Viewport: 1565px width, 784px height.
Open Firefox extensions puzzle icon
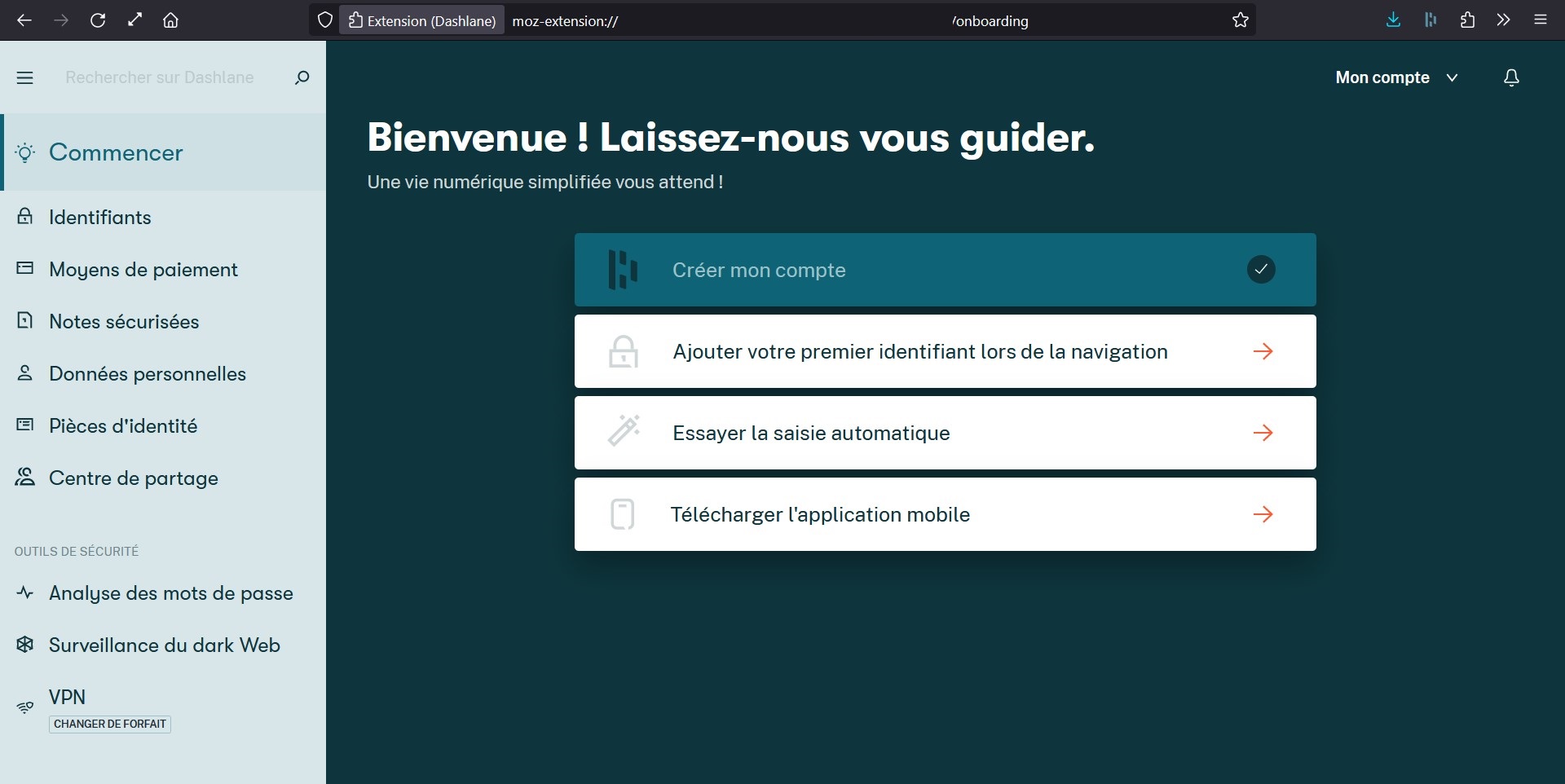click(1467, 20)
